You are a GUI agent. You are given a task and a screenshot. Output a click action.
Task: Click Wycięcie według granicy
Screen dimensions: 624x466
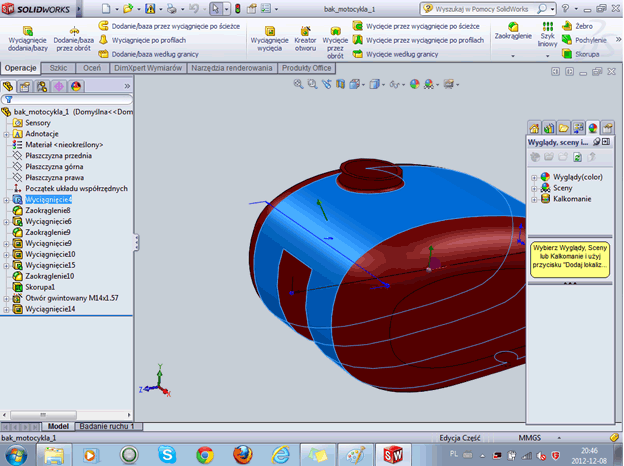(395, 54)
